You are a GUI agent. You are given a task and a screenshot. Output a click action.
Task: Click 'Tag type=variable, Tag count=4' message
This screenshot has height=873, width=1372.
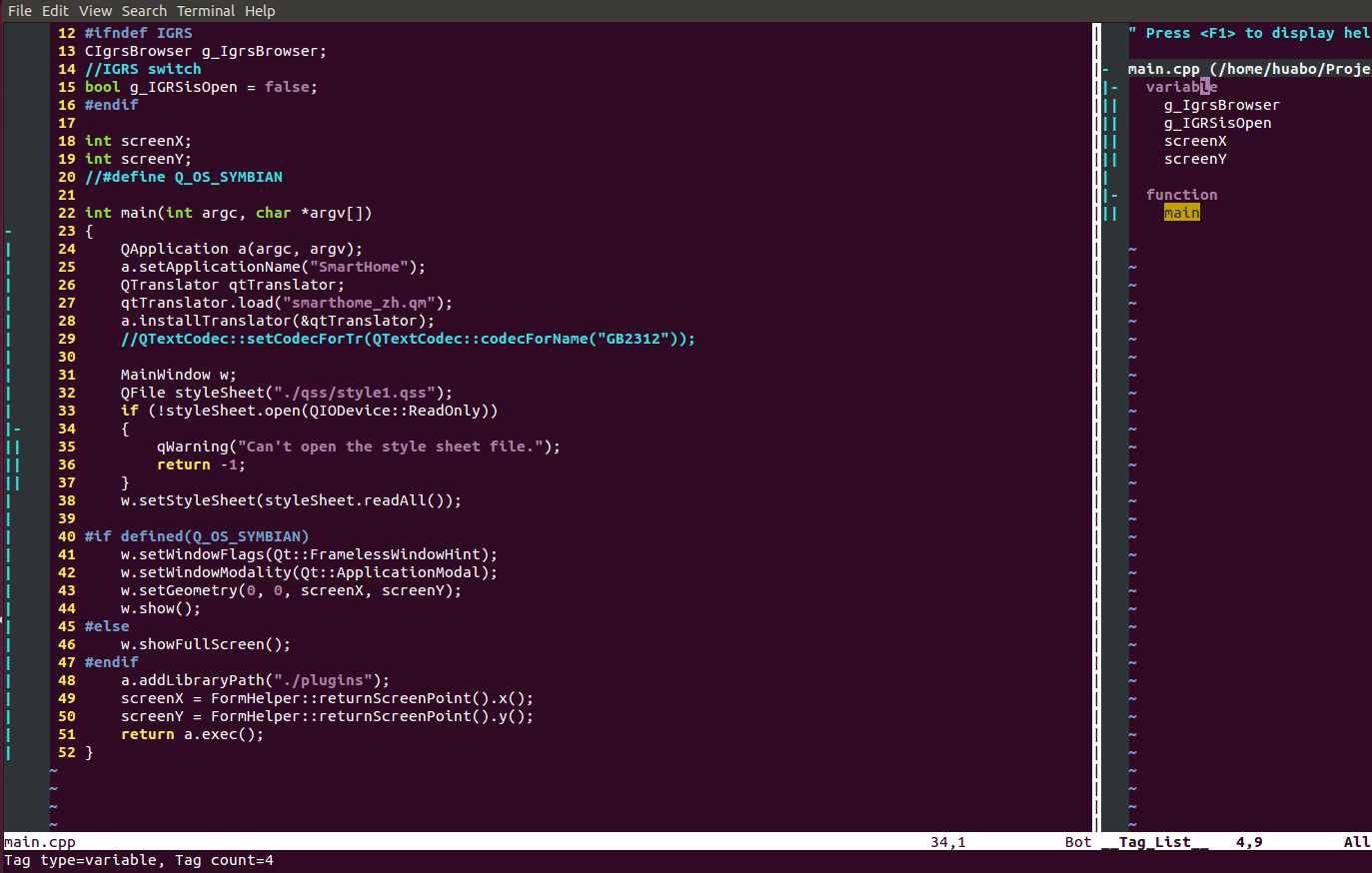click(x=139, y=860)
